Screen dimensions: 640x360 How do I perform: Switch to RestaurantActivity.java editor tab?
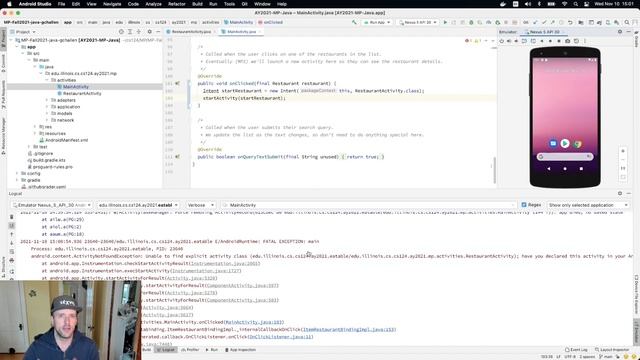(191, 32)
